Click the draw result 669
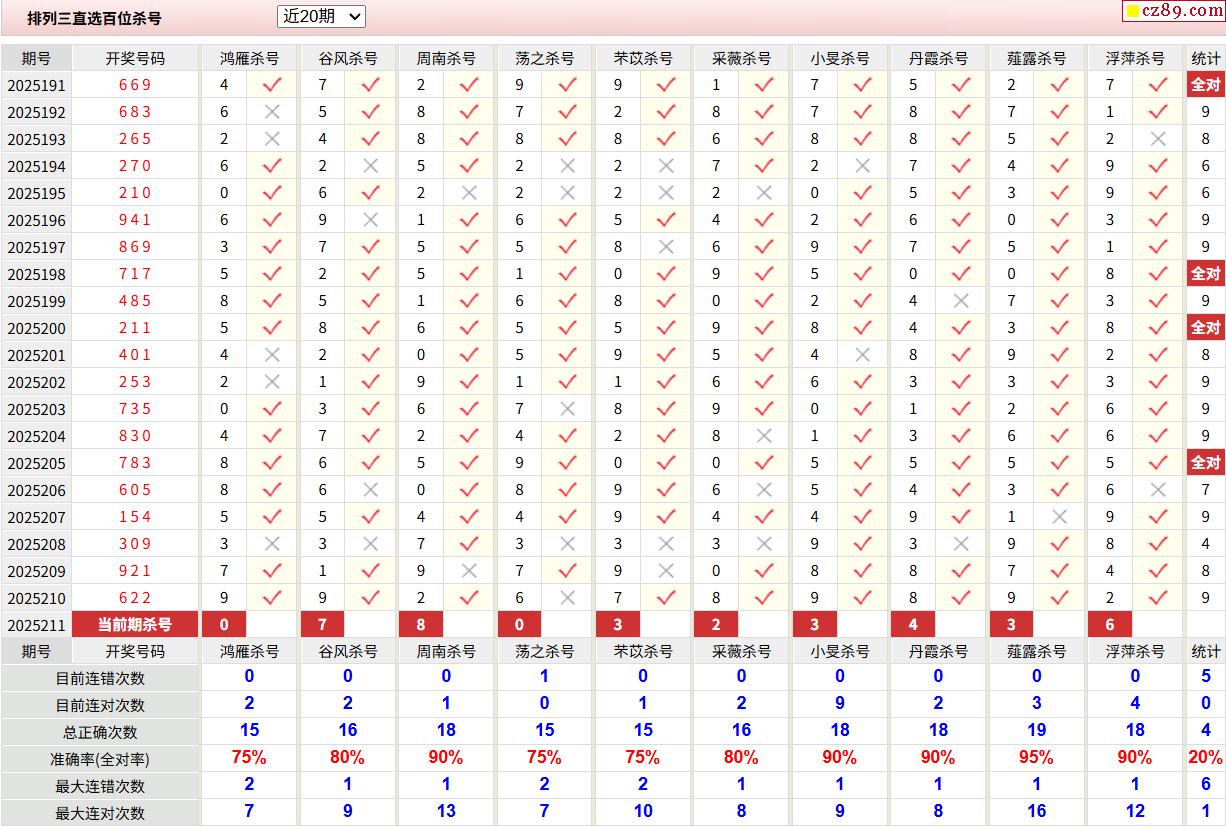 click(x=135, y=86)
